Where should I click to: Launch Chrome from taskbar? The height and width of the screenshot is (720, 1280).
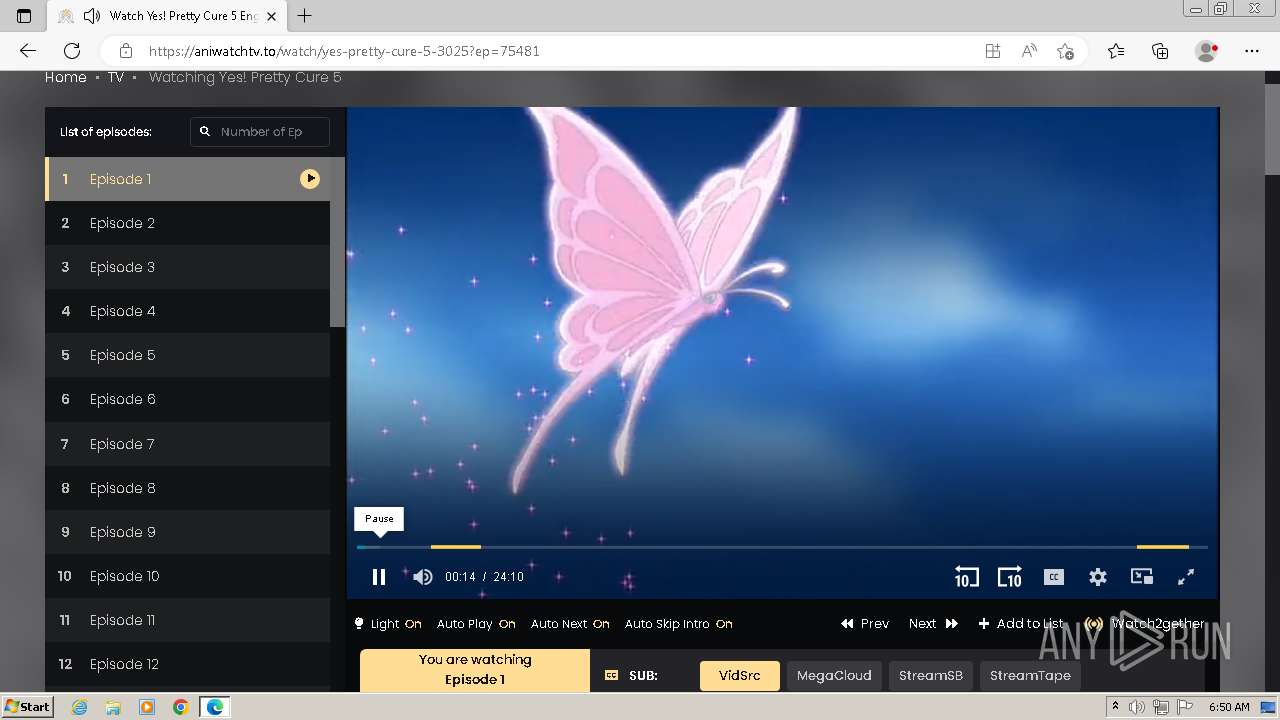click(x=181, y=707)
